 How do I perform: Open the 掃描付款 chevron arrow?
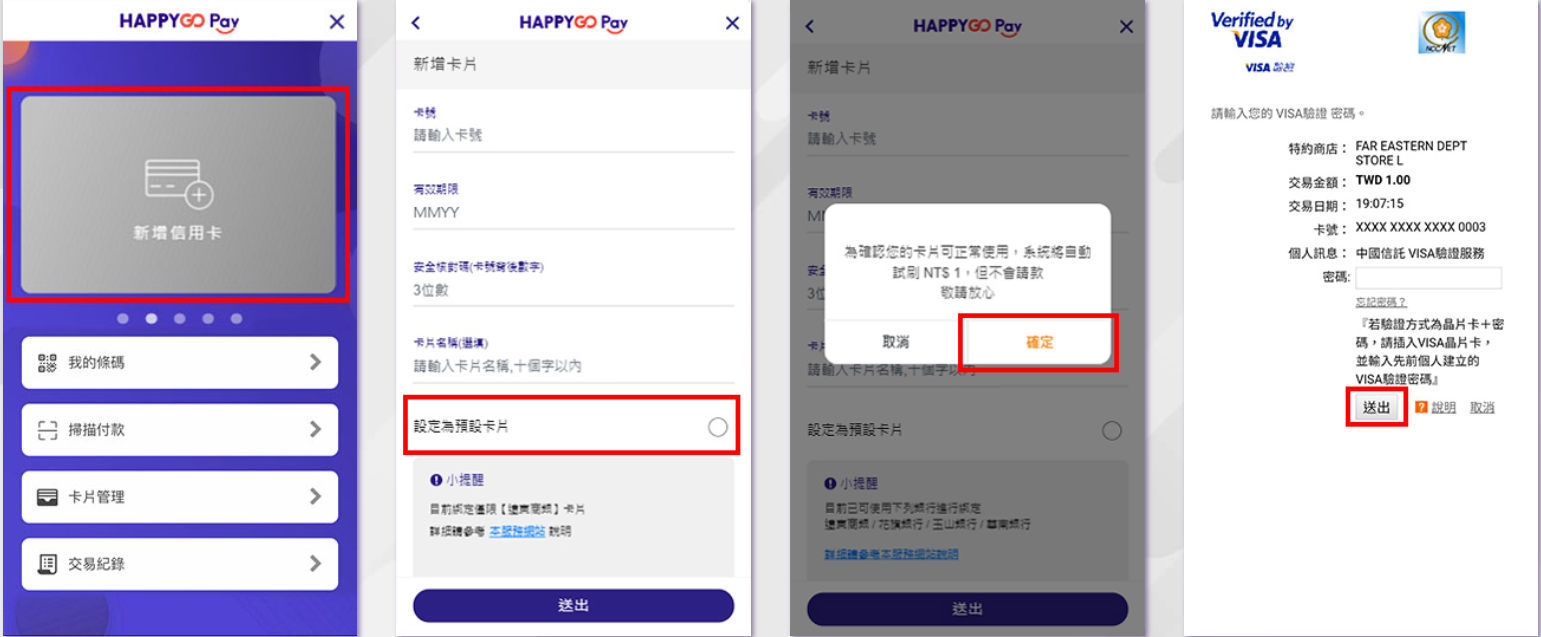tap(316, 429)
